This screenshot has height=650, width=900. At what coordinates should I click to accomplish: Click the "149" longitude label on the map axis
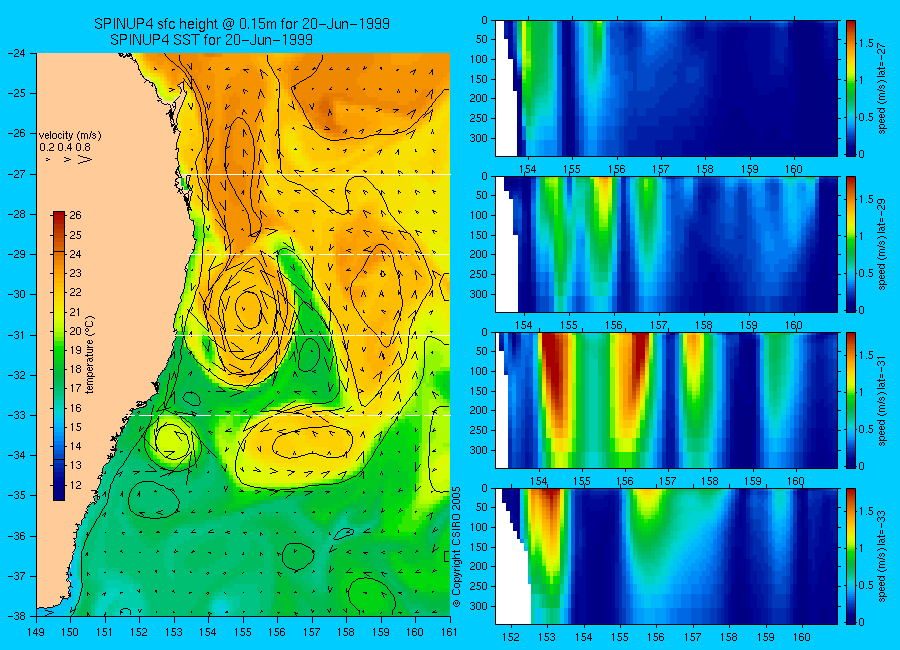(x=36, y=632)
